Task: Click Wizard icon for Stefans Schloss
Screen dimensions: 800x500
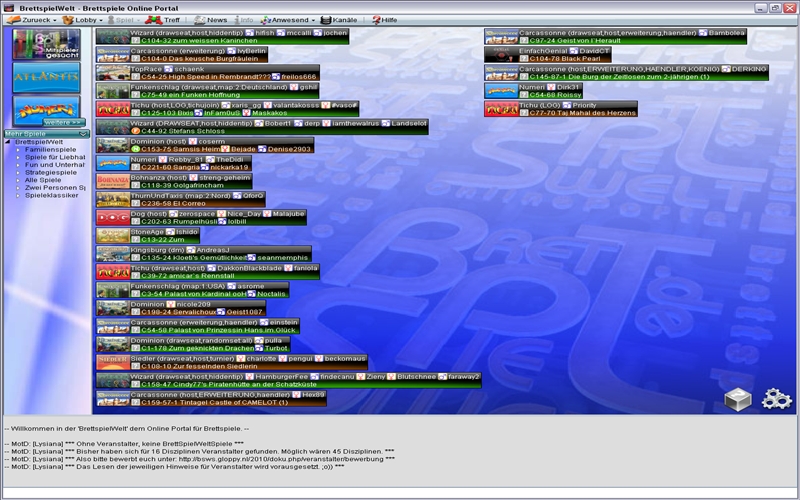Action: point(113,127)
